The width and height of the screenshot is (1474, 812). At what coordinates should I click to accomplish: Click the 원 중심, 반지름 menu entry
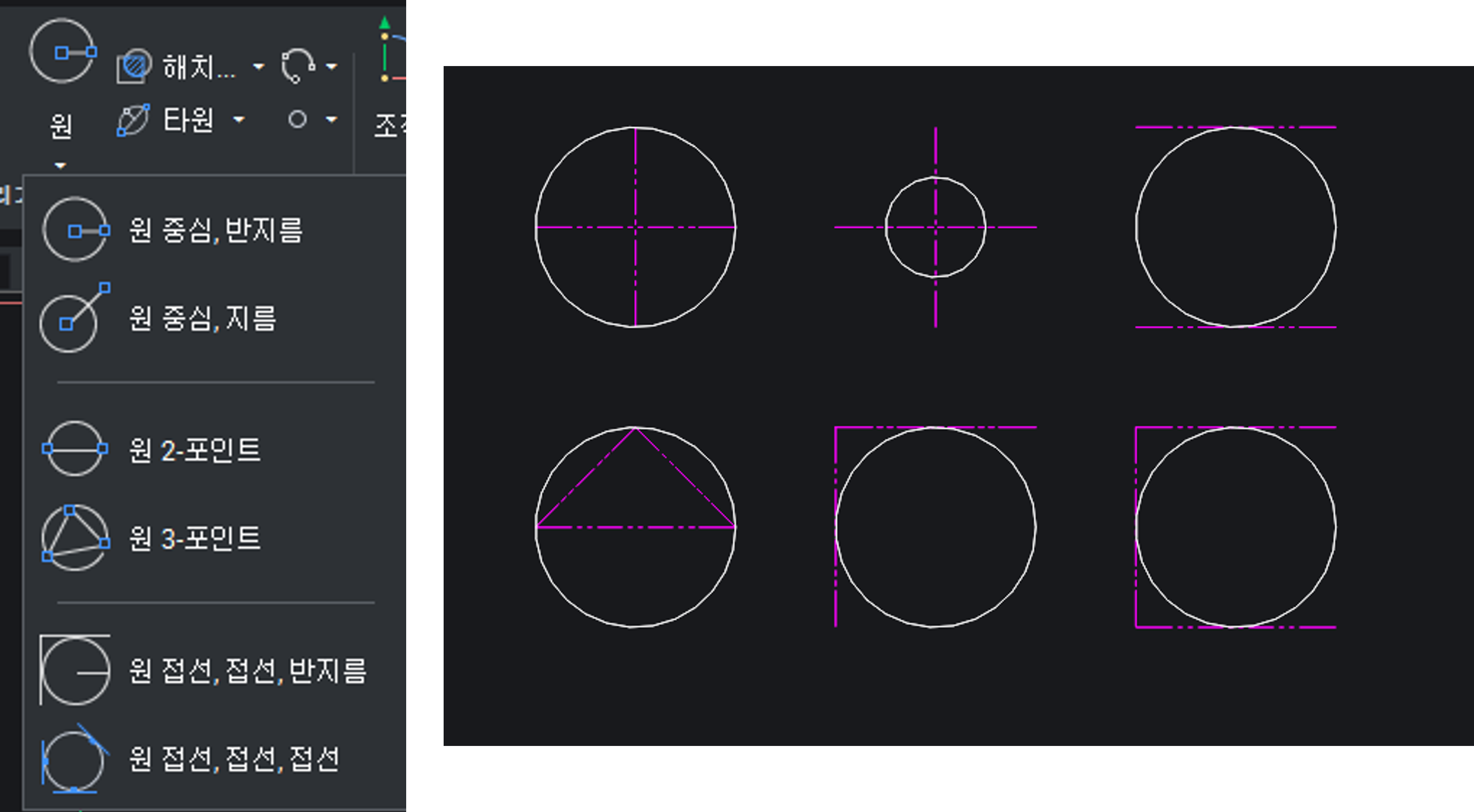(x=216, y=231)
